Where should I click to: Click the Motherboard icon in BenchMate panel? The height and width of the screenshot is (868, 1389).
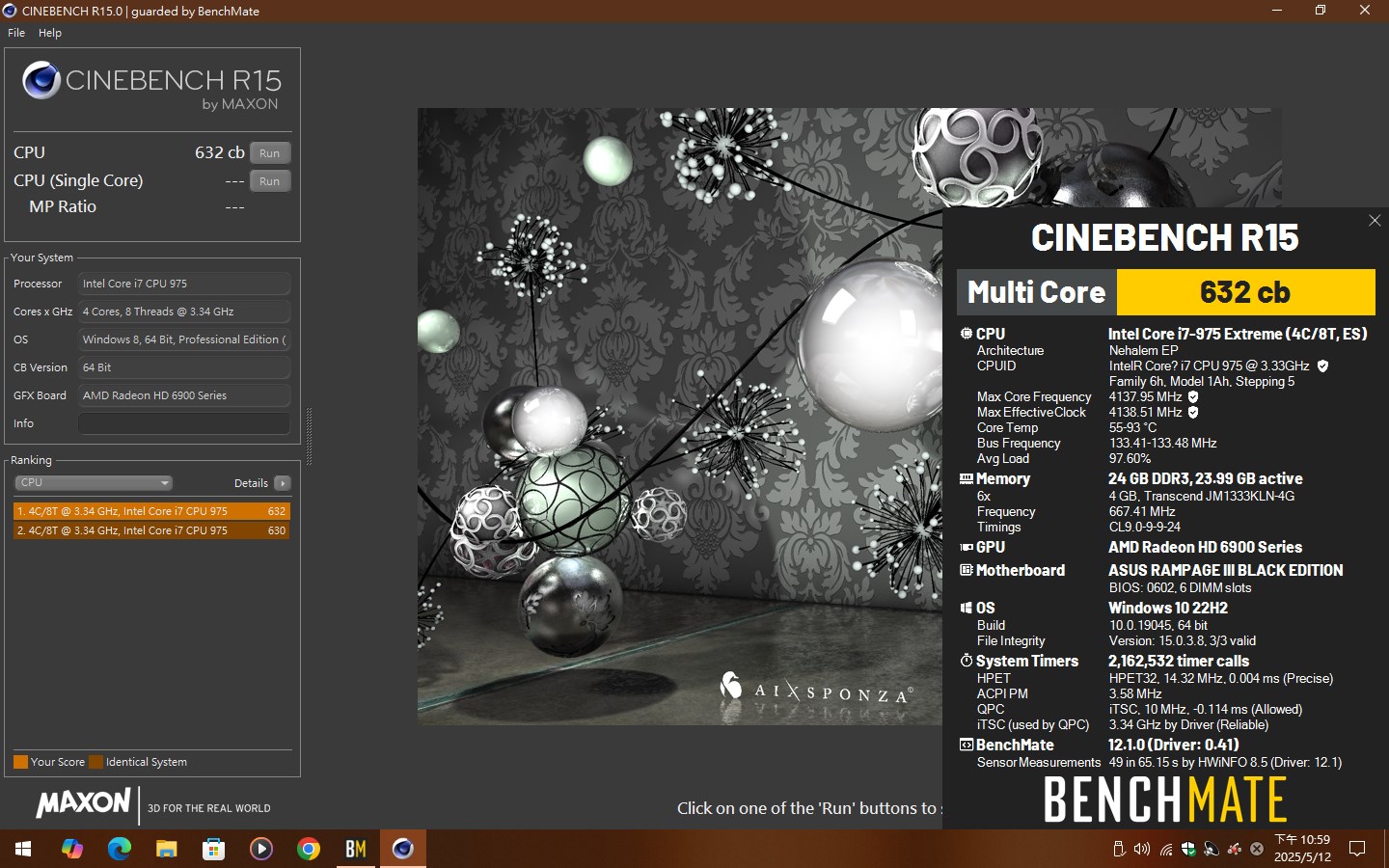pyautogui.click(x=967, y=570)
